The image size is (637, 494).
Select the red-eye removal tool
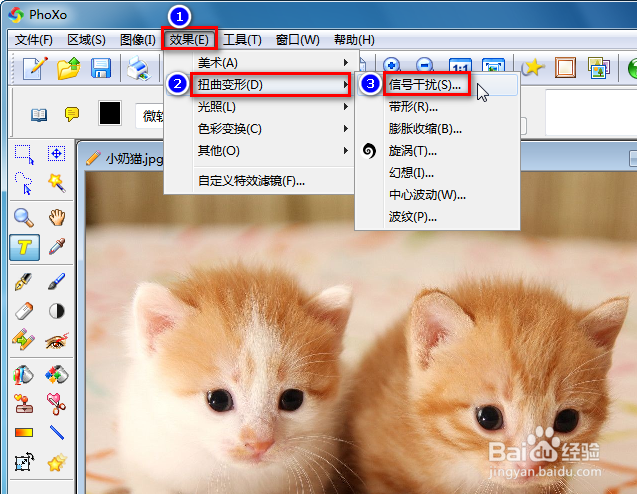pyautogui.click(x=57, y=340)
